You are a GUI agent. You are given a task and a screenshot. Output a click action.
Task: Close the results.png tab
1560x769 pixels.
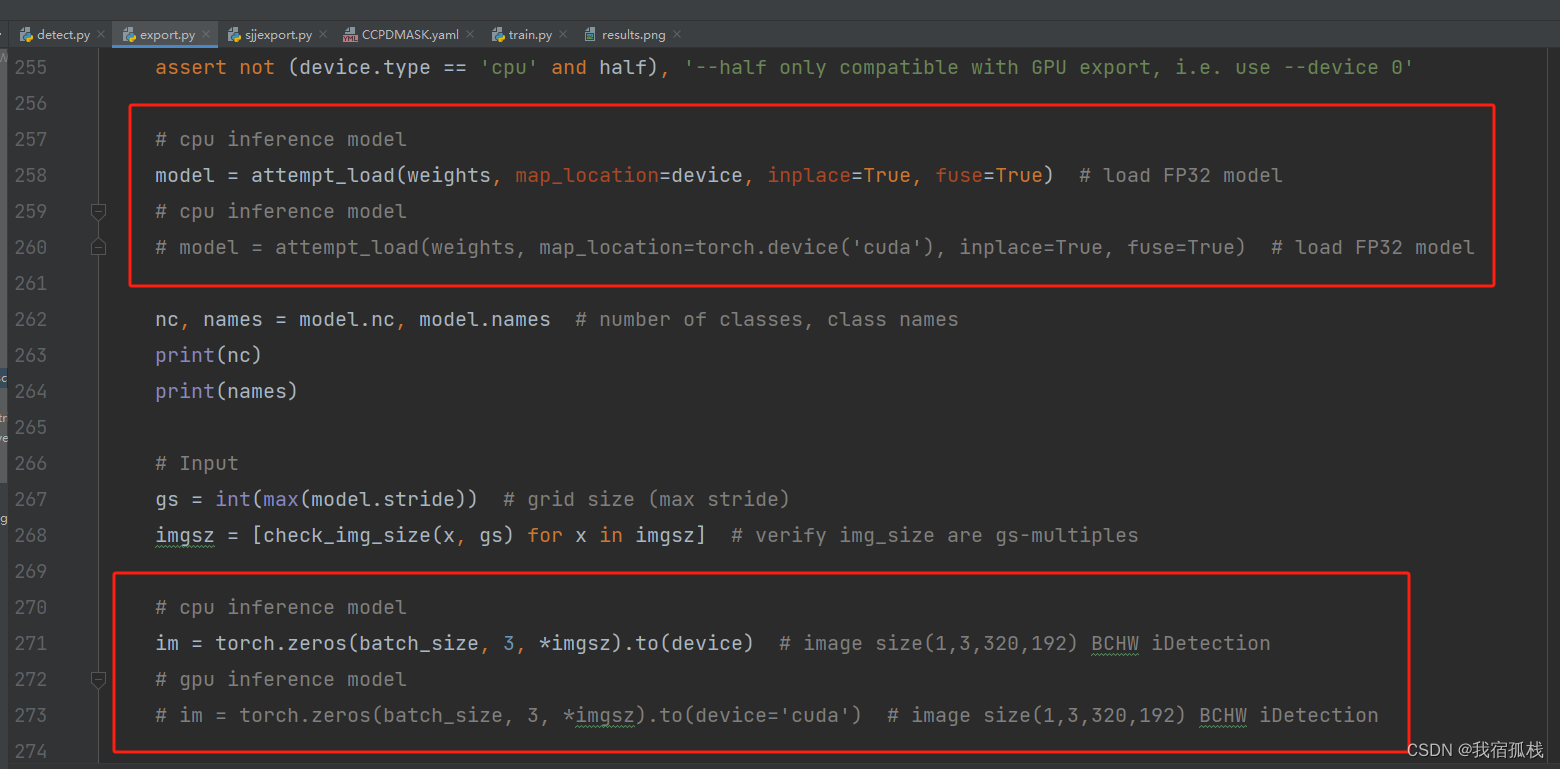pyautogui.click(x=677, y=34)
